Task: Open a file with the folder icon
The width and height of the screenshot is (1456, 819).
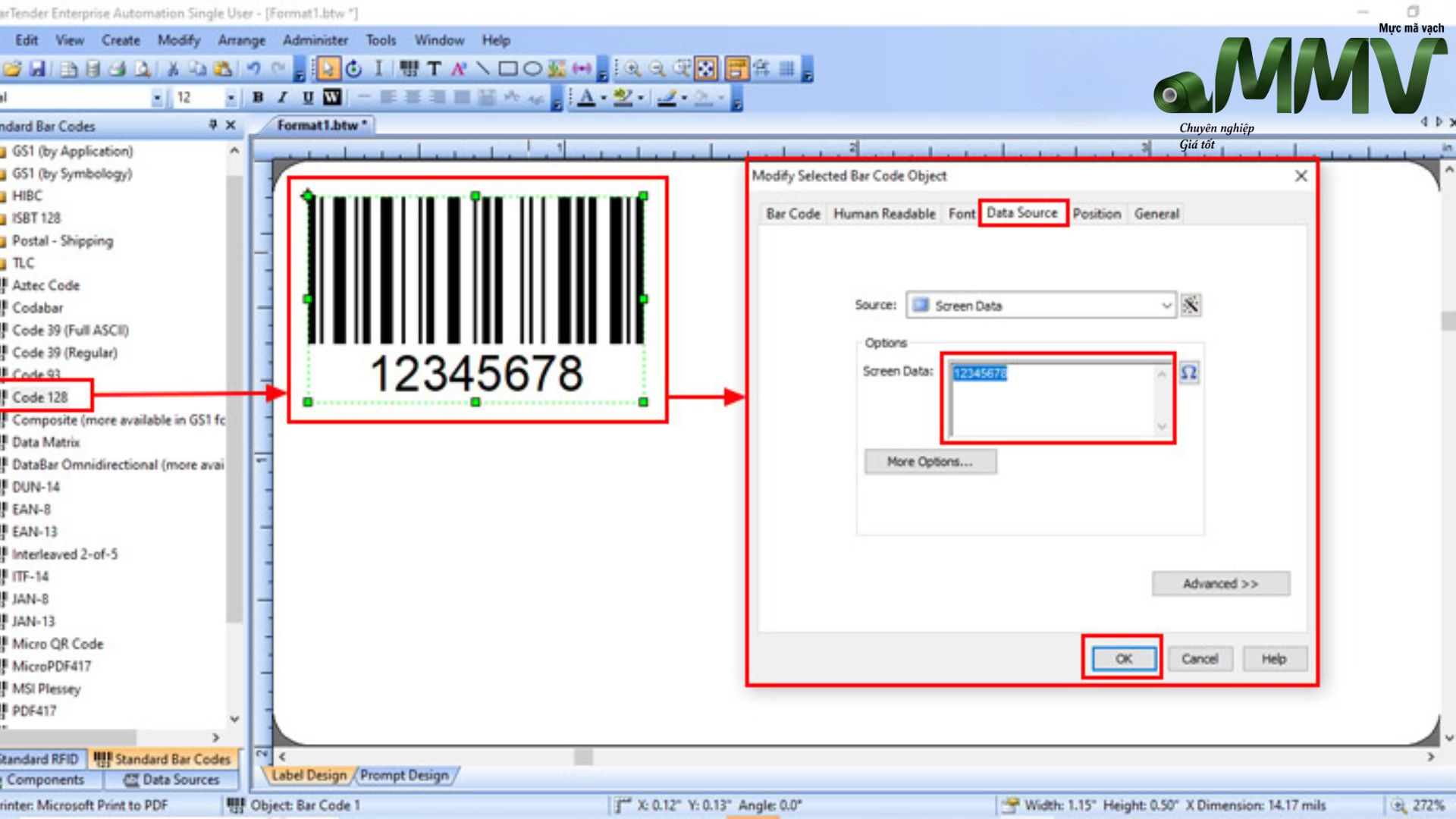Action: tap(11, 69)
